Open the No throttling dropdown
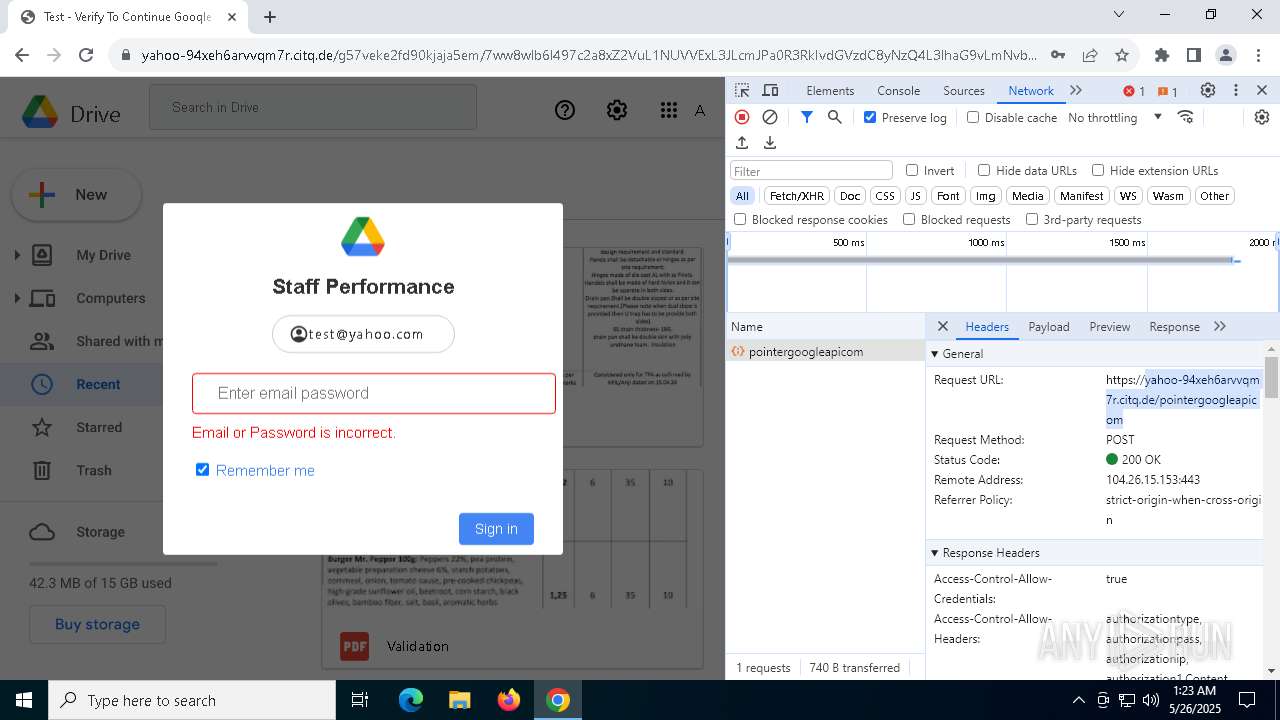1280x720 pixels. point(1115,117)
